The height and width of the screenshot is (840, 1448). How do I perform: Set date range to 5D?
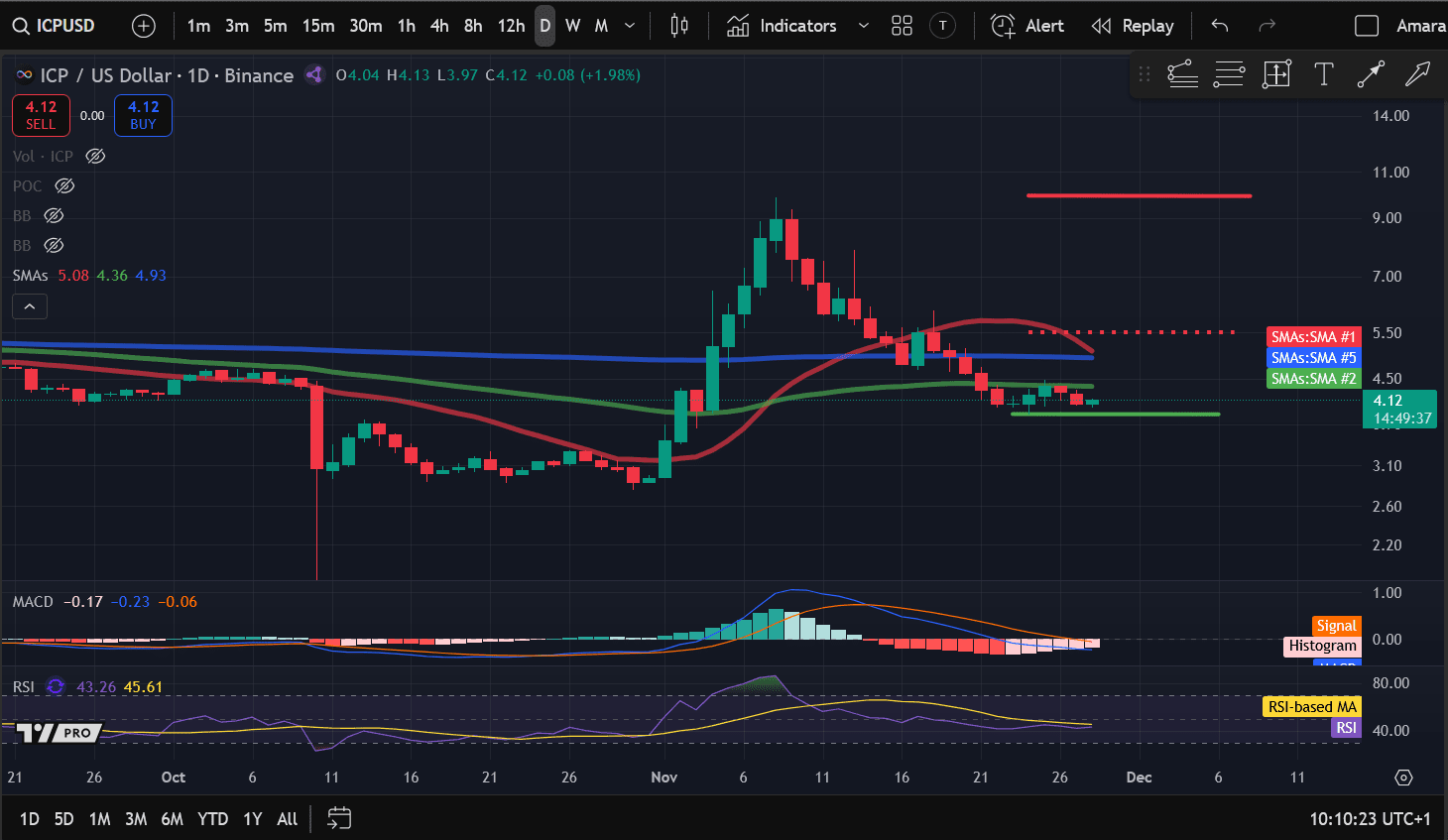[x=63, y=819]
